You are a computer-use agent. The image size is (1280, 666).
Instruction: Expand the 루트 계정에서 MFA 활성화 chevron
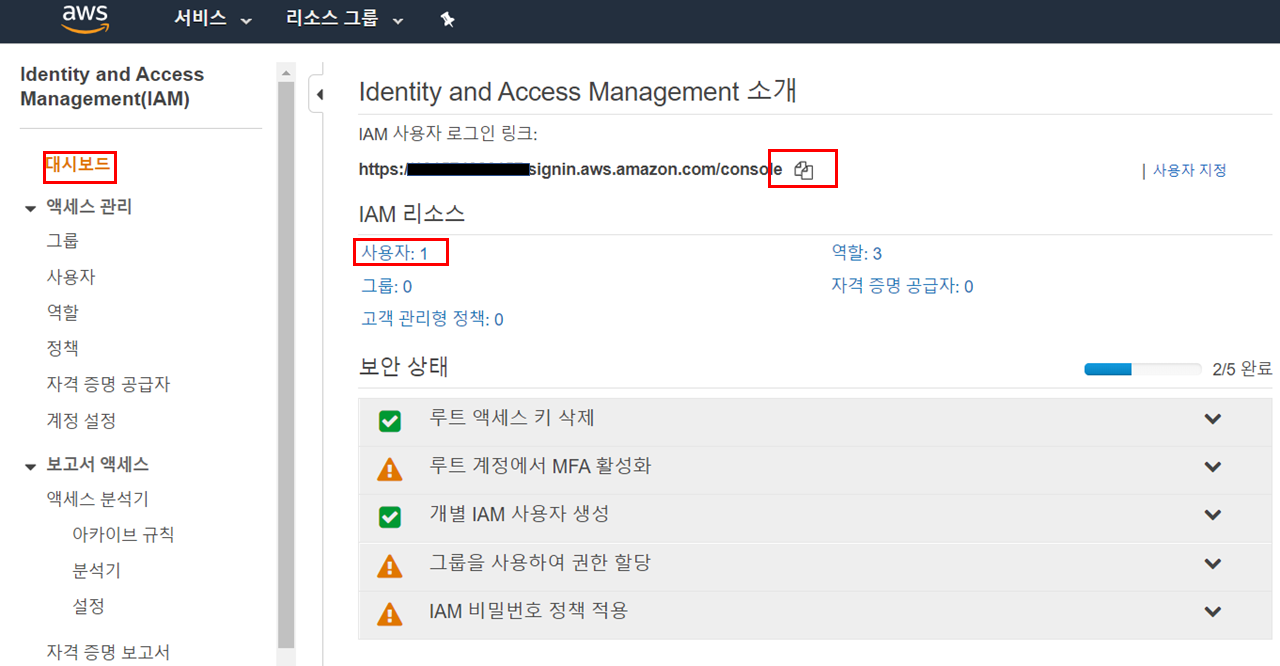pyautogui.click(x=1213, y=467)
